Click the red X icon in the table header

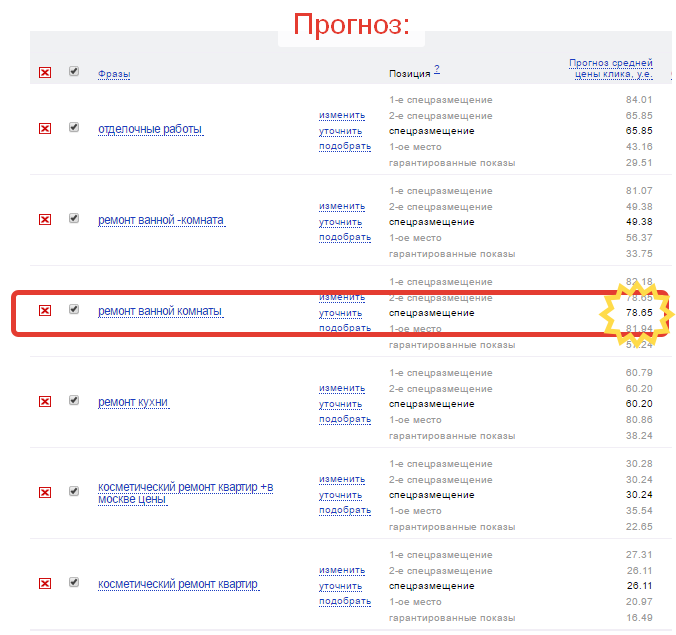click(45, 72)
